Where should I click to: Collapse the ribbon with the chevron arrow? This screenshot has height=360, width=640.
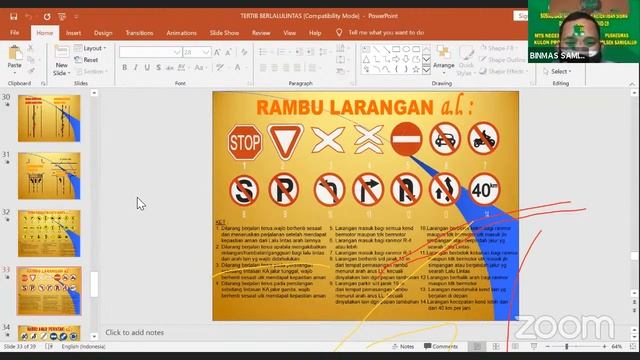point(632,84)
